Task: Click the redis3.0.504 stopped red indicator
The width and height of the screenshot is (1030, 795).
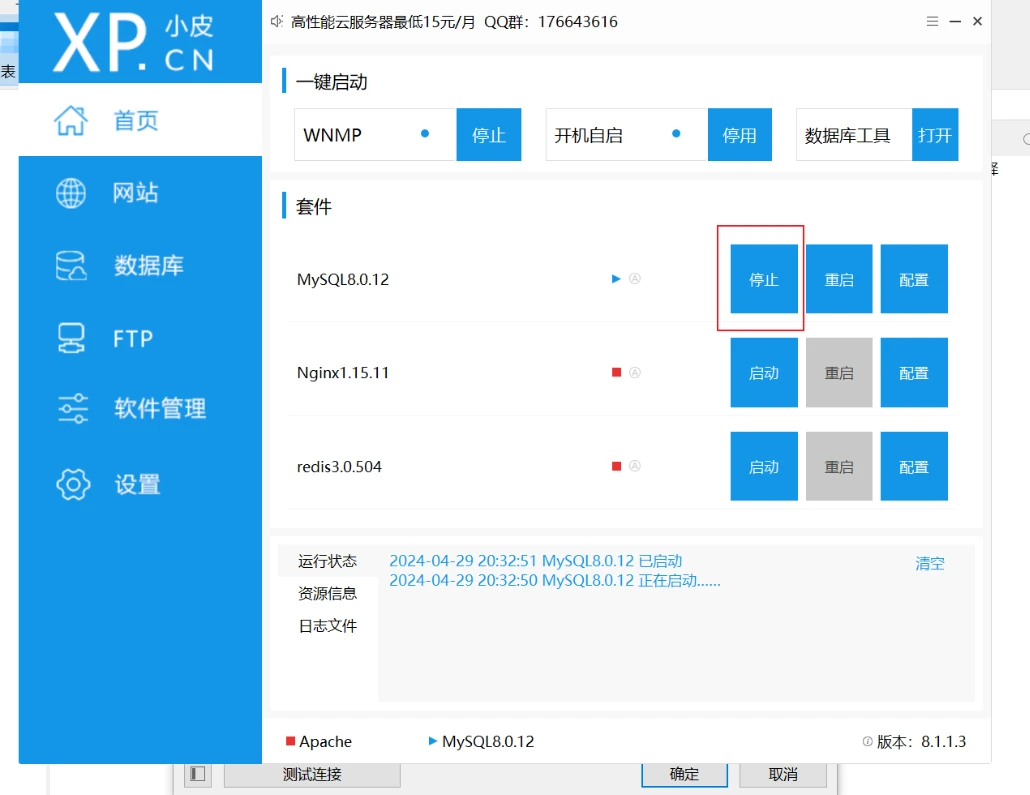Action: click(x=616, y=466)
